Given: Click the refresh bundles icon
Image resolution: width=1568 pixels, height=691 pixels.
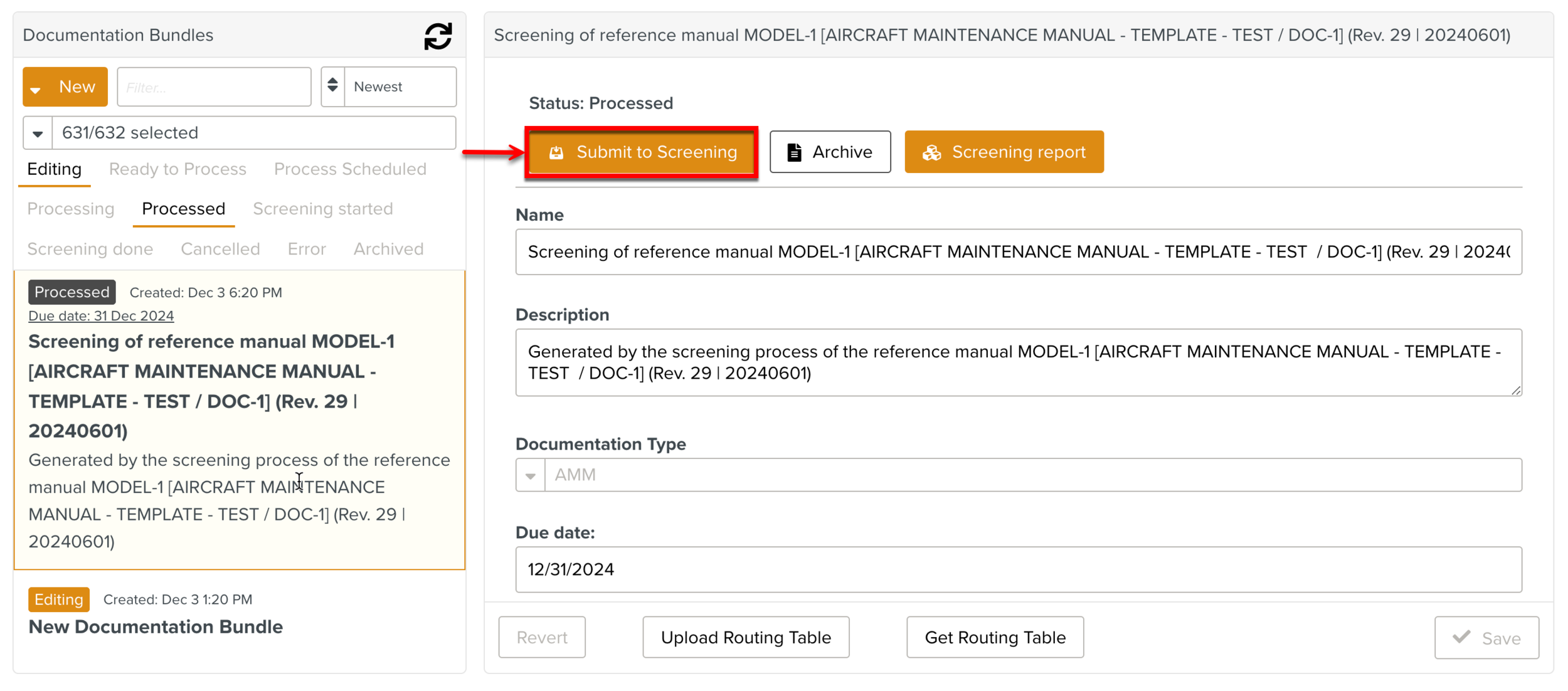Looking at the screenshot, I should click(x=438, y=36).
